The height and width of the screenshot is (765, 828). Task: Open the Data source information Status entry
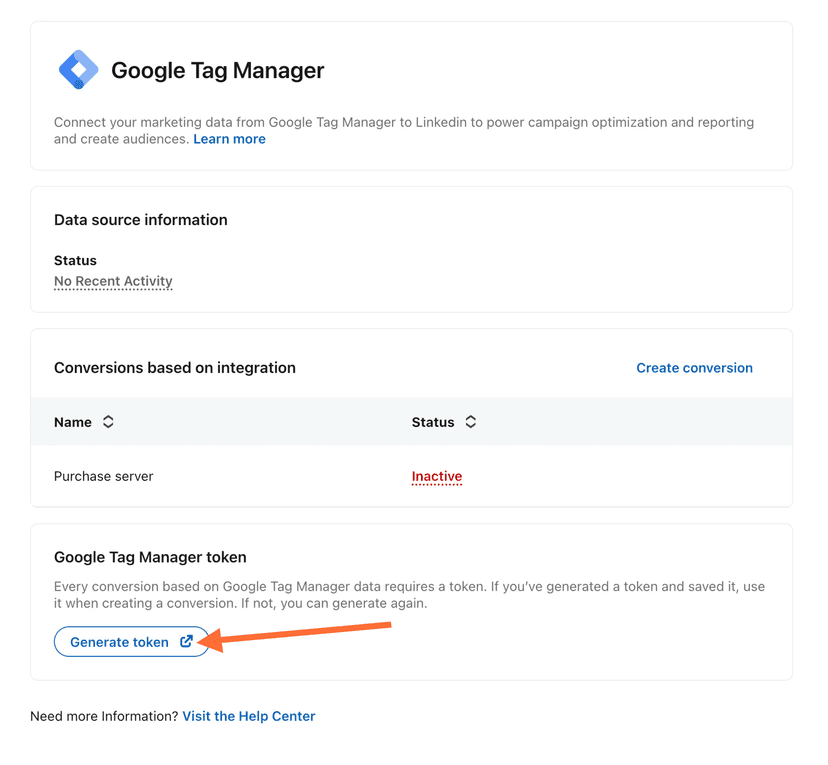point(113,281)
